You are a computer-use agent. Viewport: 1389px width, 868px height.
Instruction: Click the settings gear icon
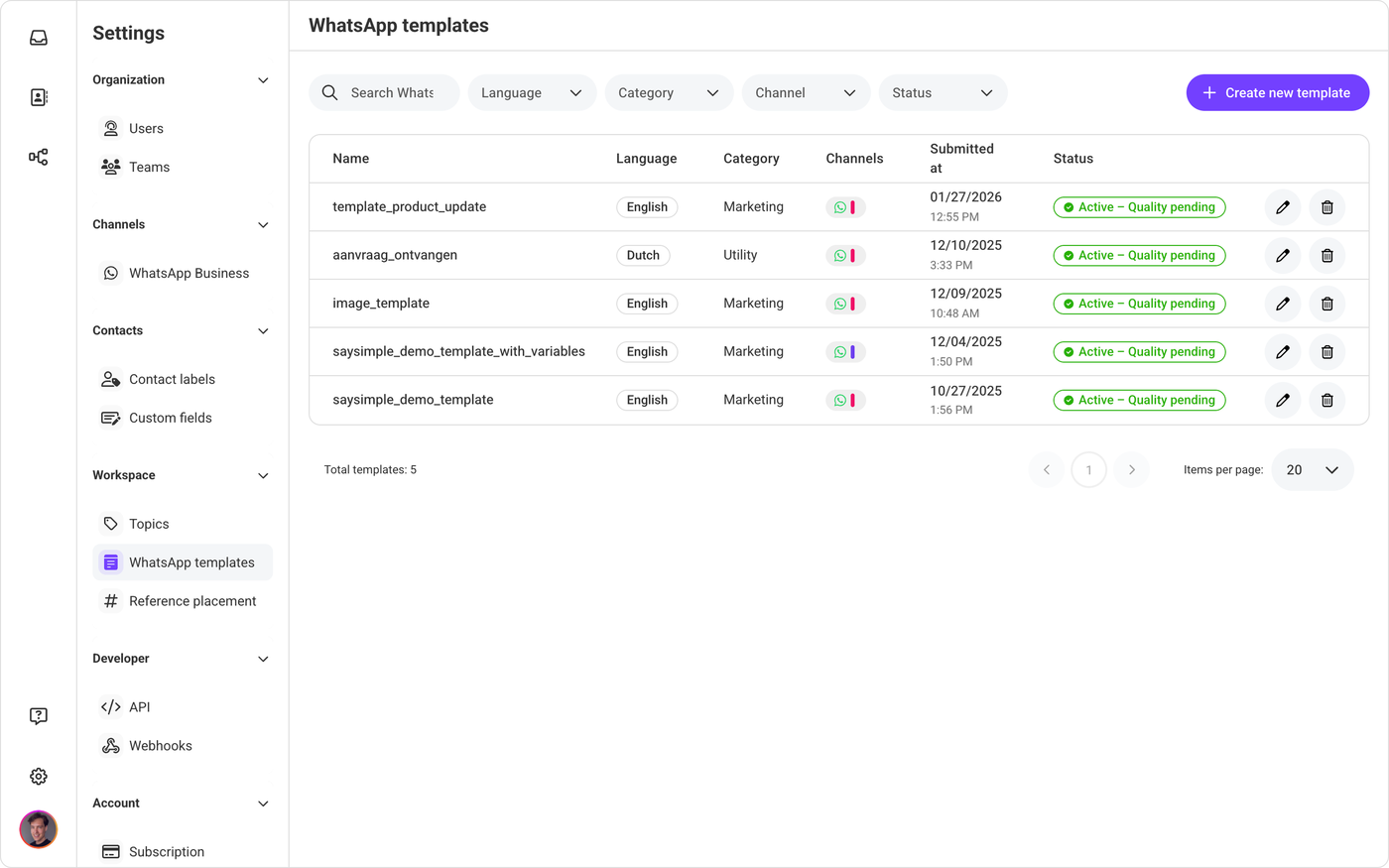tap(39, 777)
